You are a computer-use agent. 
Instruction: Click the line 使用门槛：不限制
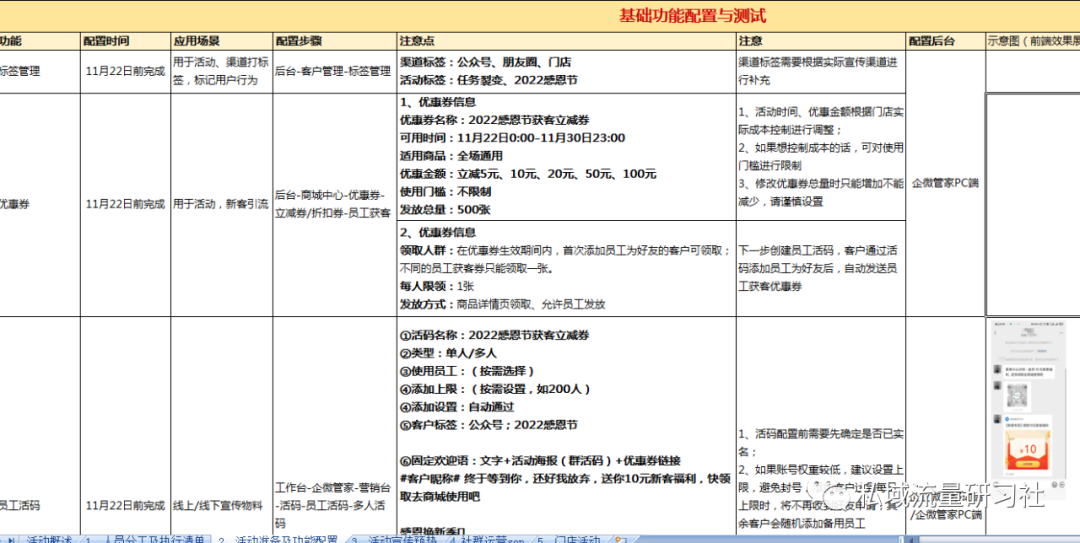(446, 191)
